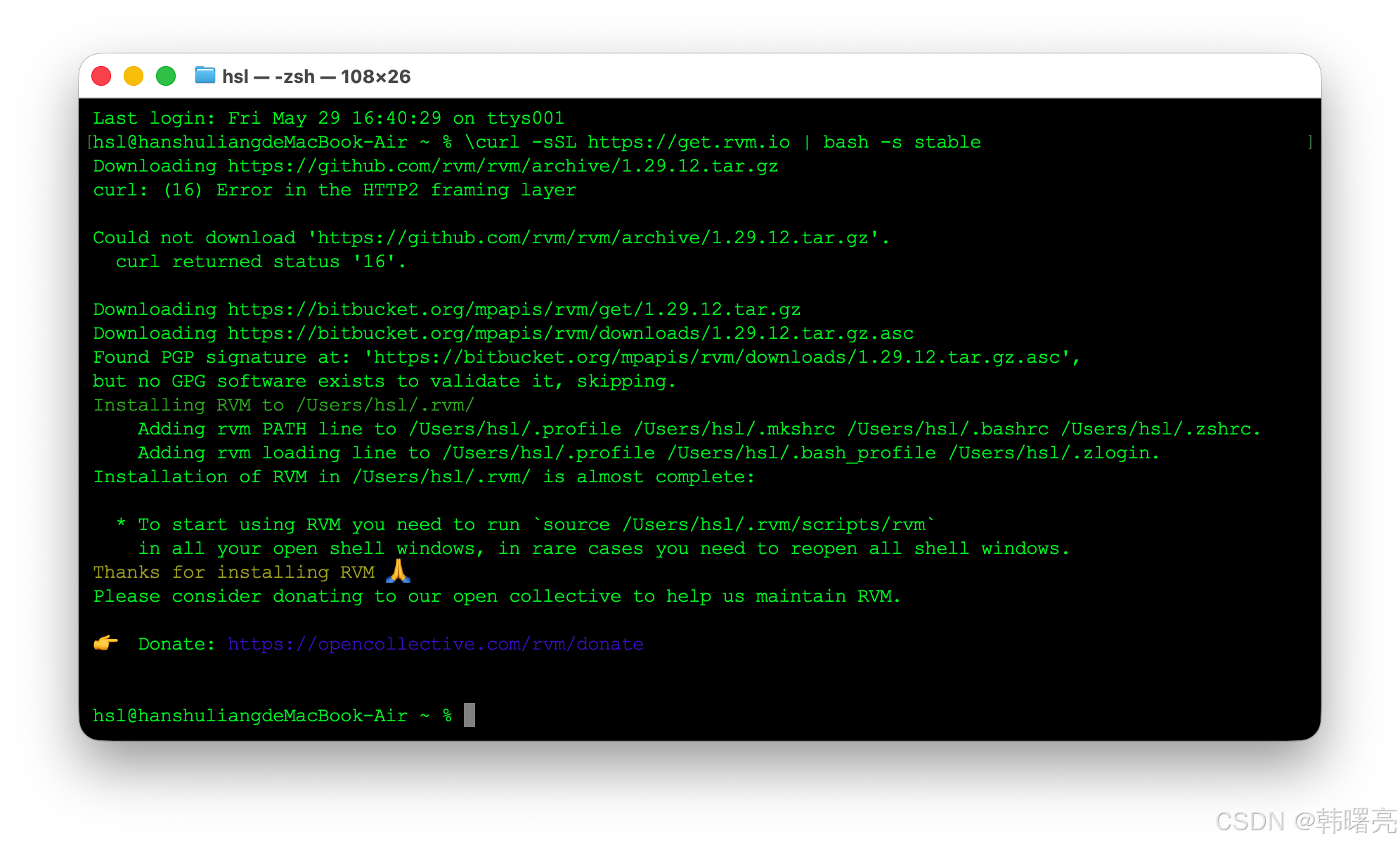Image resolution: width=1400 pixels, height=845 pixels.
Task: Click 'Adding rvm loading line' text
Action: tap(649, 453)
